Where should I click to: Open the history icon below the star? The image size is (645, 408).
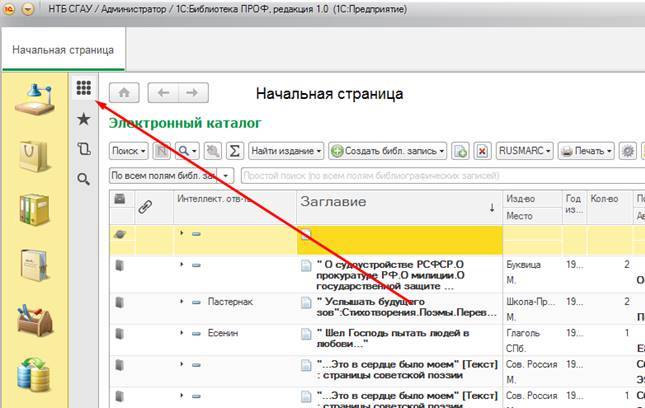click(84, 149)
